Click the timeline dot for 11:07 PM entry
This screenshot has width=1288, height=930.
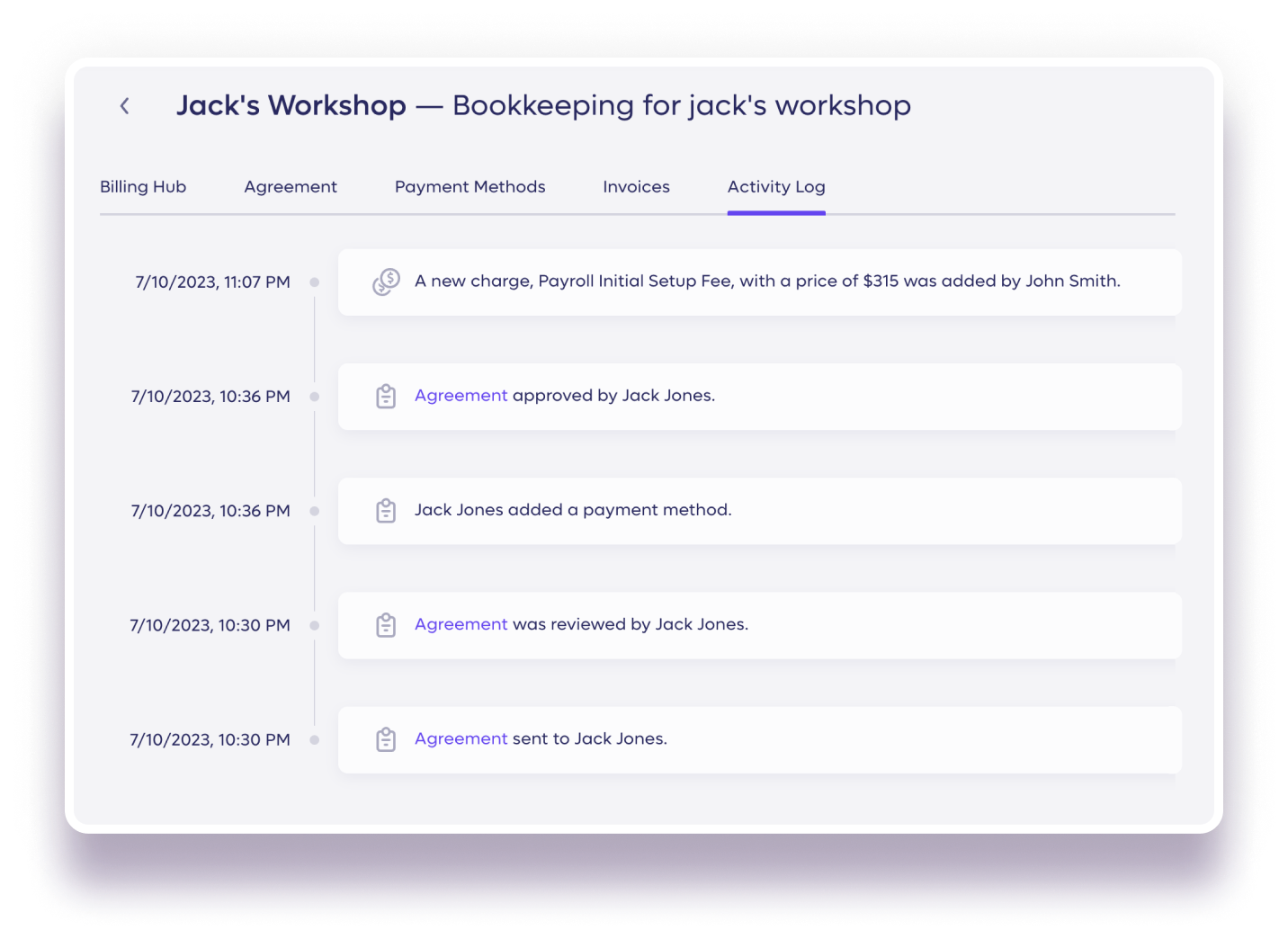(x=315, y=282)
